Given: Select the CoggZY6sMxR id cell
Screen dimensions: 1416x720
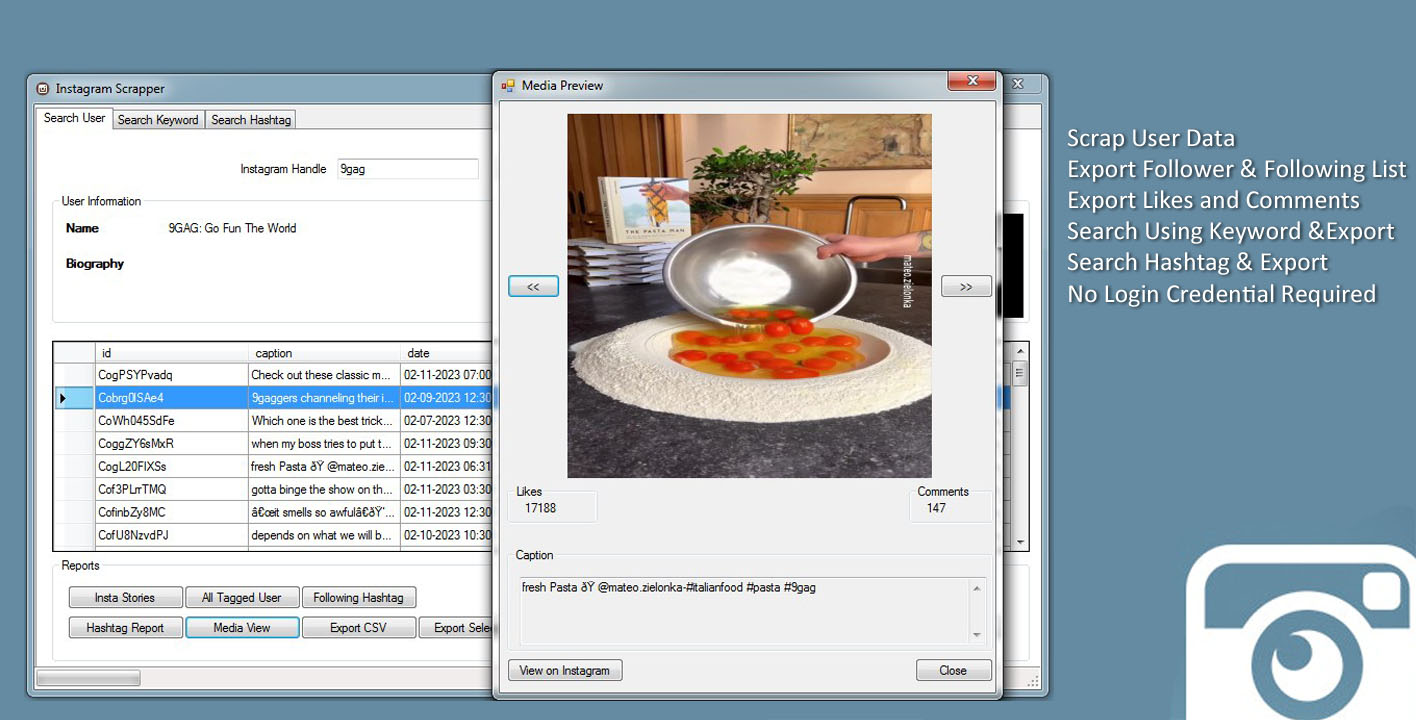Looking at the screenshot, I should point(171,444).
